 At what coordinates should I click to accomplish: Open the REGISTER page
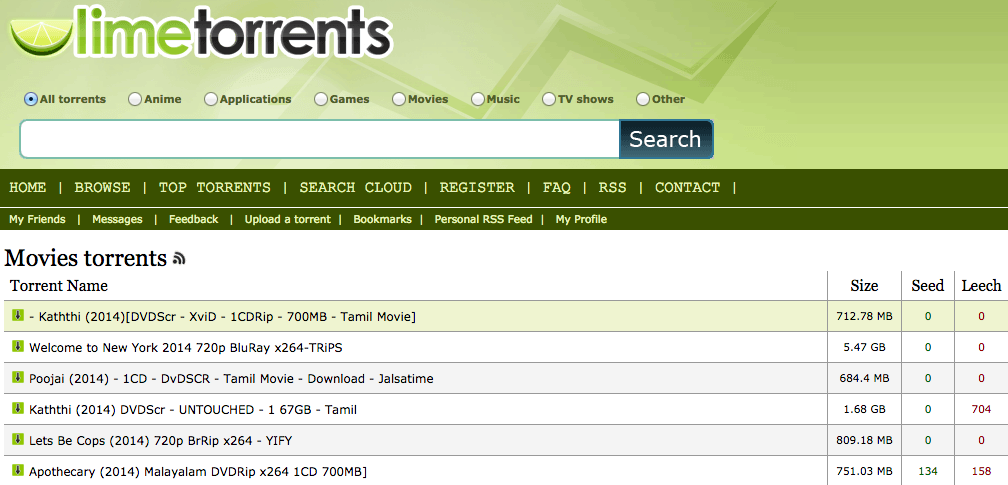tap(477, 187)
